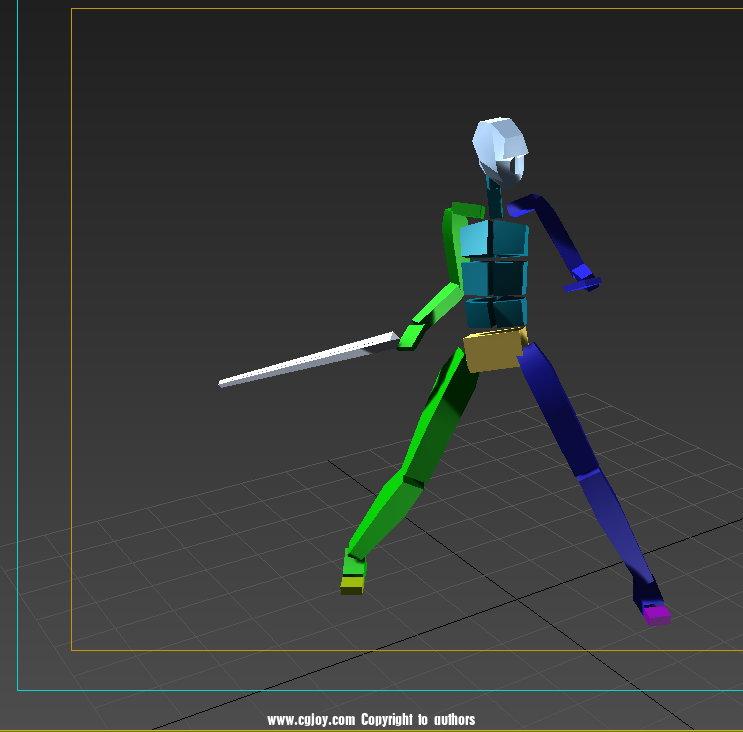Select the top cyan spine segment
The image size is (743, 732).
(494, 239)
